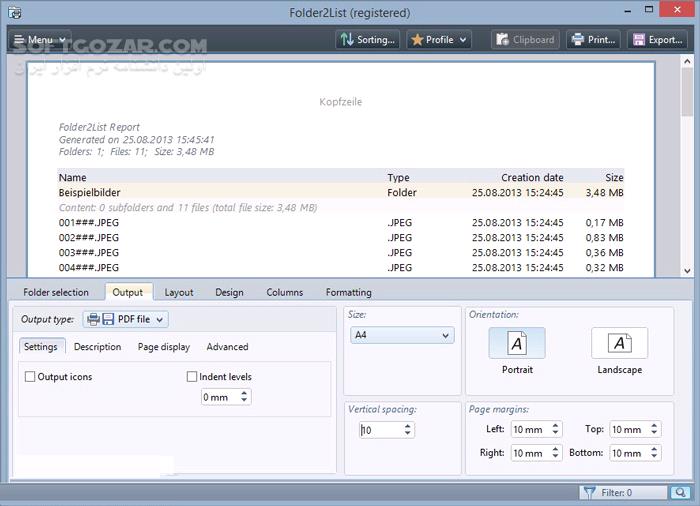Click the 004###.JPEG file row

341,268
